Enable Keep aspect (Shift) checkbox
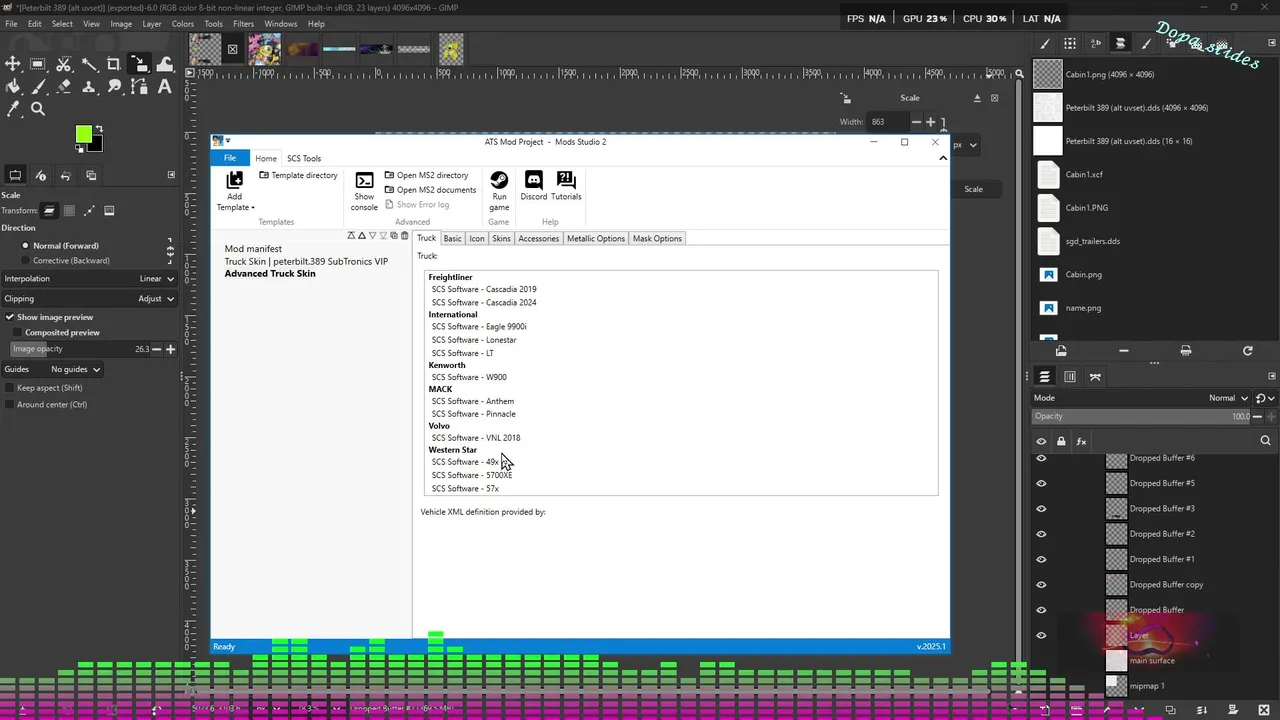Viewport: 1280px width, 720px height. [x=10, y=388]
